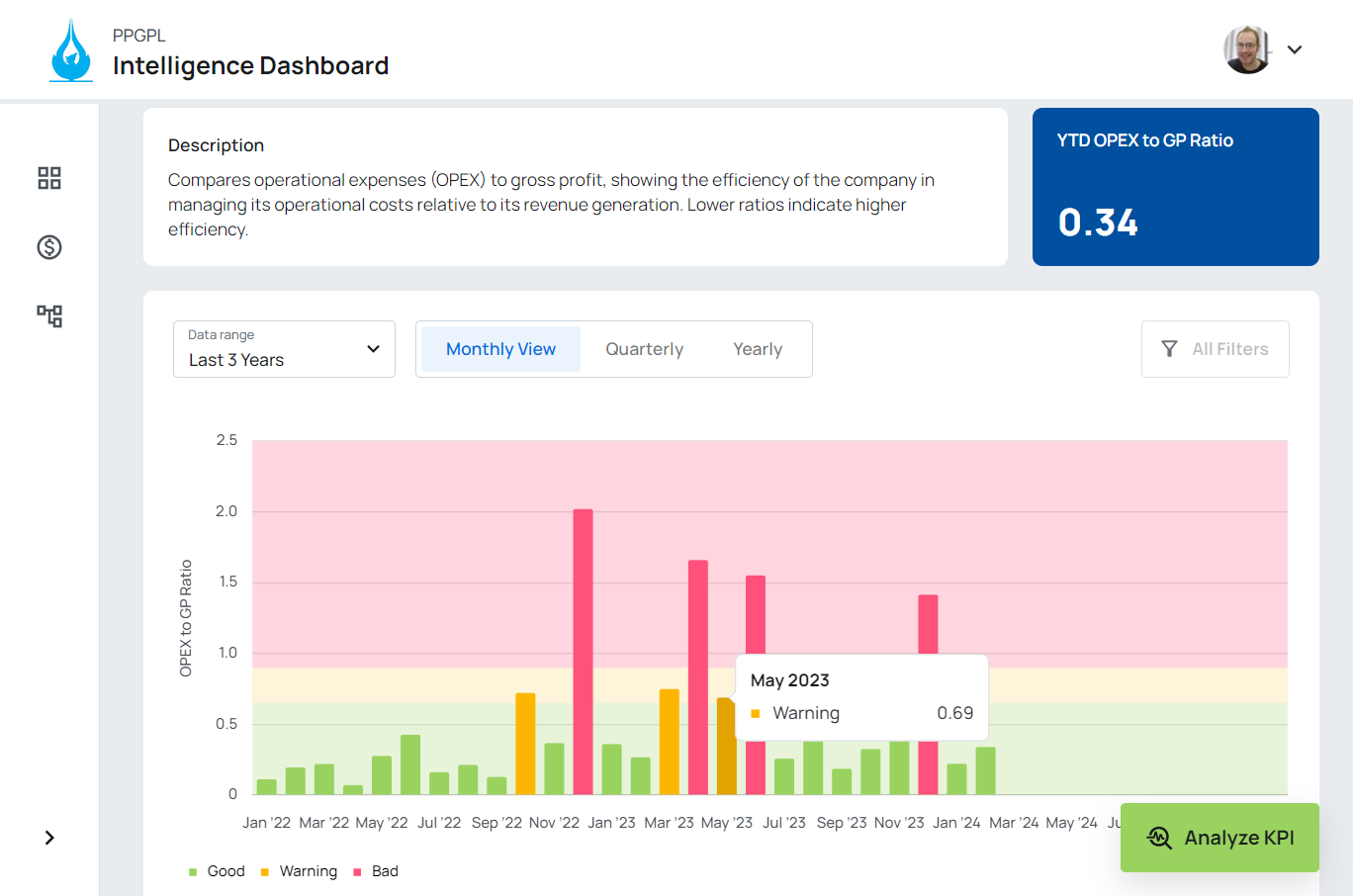Screen dimensions: 1353x896
Task: Open the dollar finance icon in sidebar
Action: [x=49, y=247]
